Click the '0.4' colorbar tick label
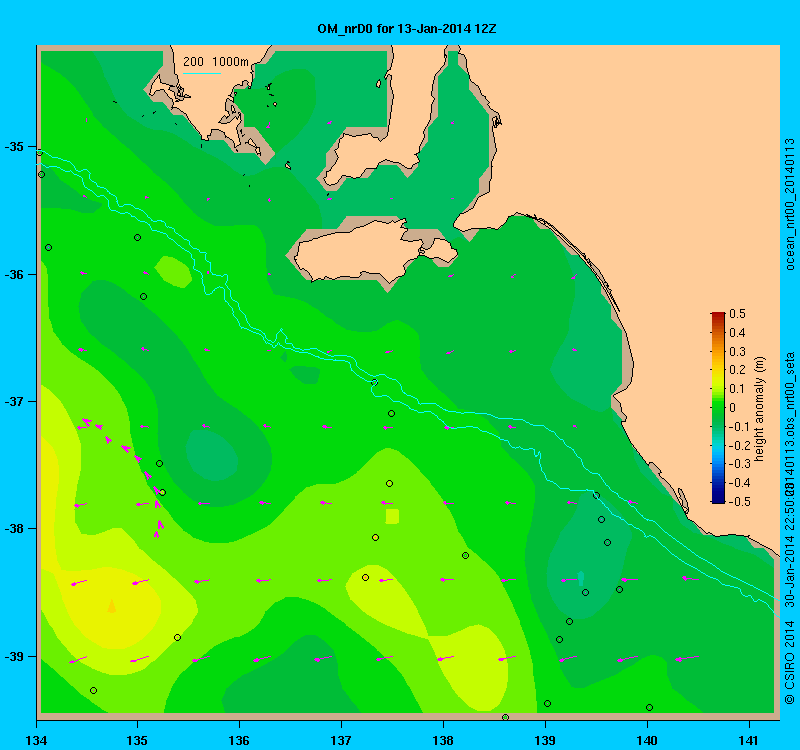800x750 pixels. pos(737,333)
